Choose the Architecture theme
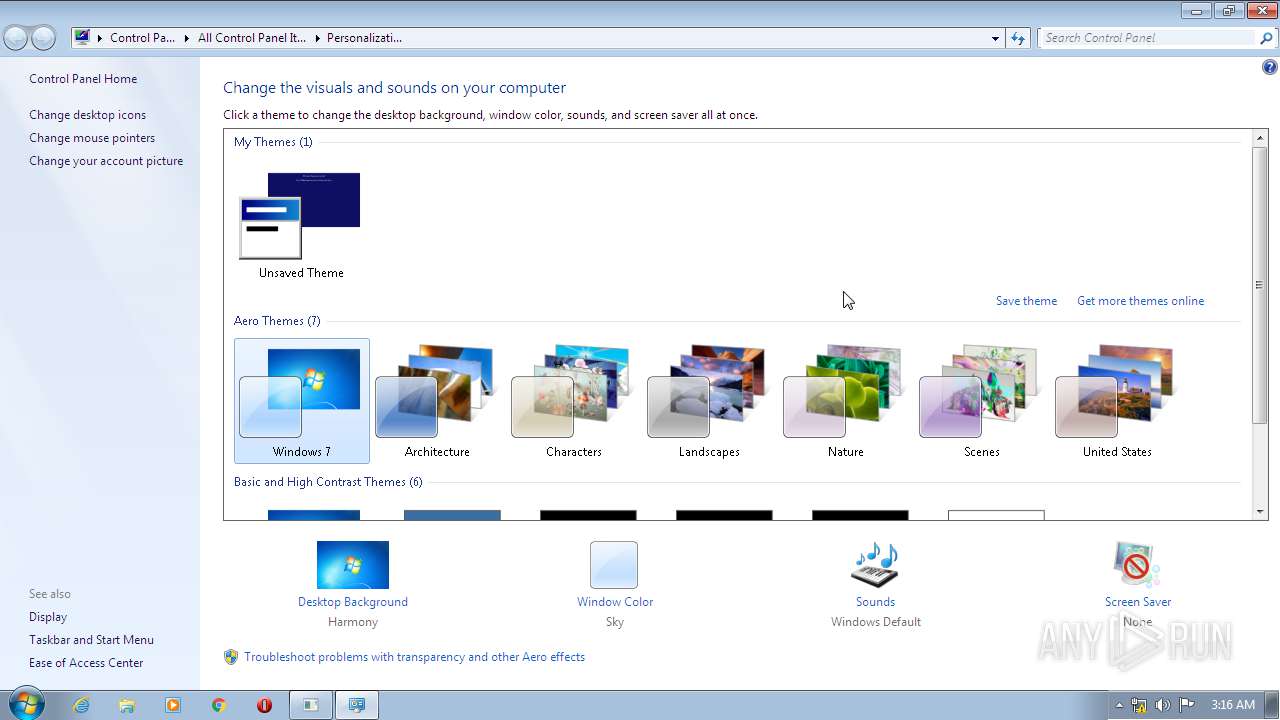This screenshot has width=1280, height=720. click(437, 401)
